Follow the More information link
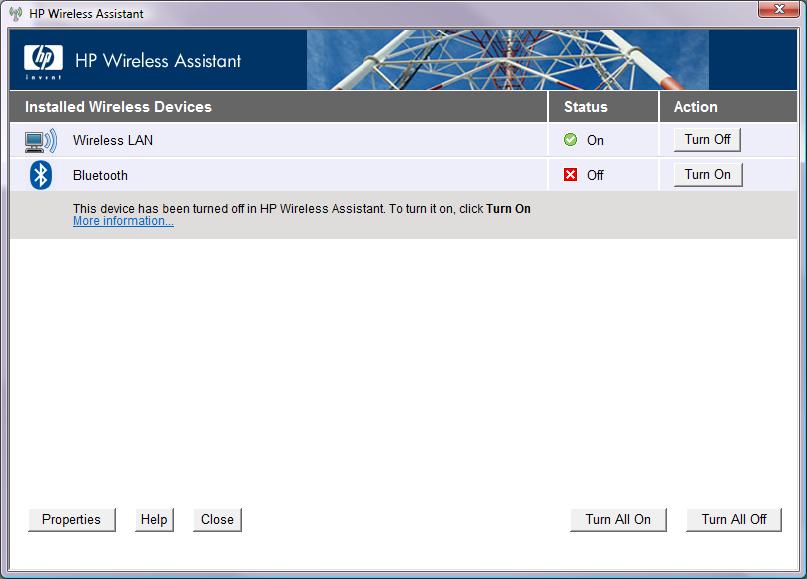 (123, 221)
